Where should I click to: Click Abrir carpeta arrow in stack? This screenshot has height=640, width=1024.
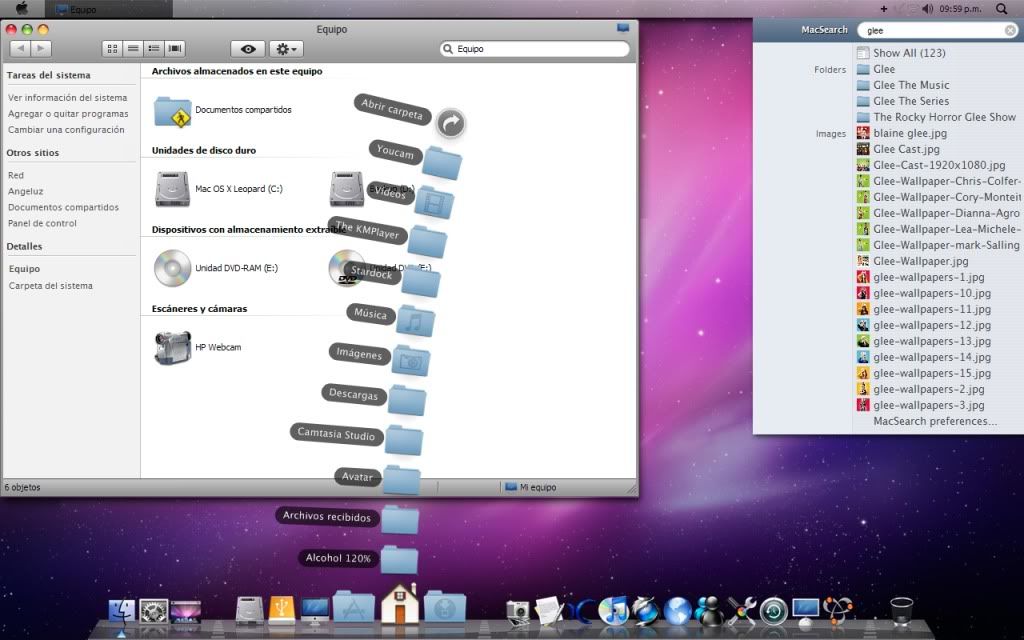(451, 123)
